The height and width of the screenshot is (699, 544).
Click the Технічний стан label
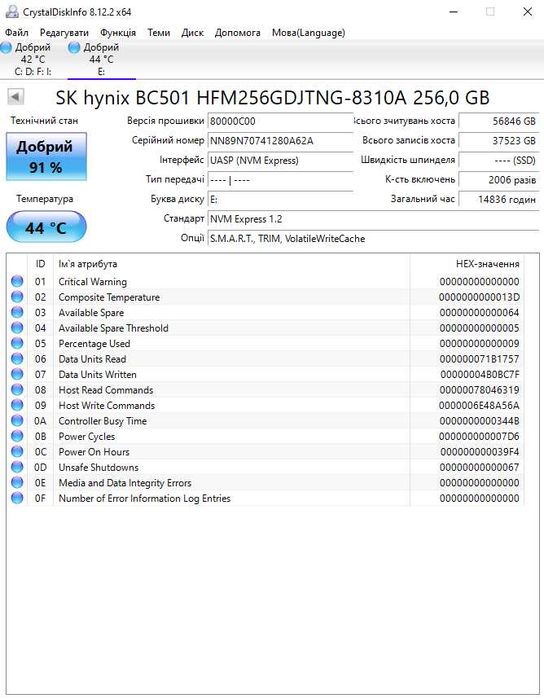tap(44, 120)
